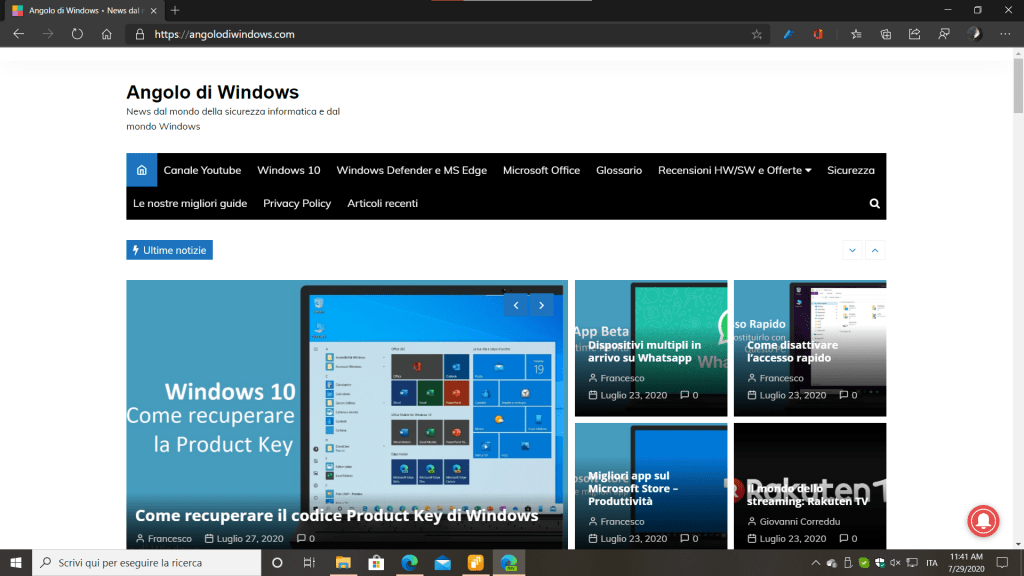This screenshot has height=576, width=1024.
Task: Open the site search magnifier icon
Action: (875, 203)
